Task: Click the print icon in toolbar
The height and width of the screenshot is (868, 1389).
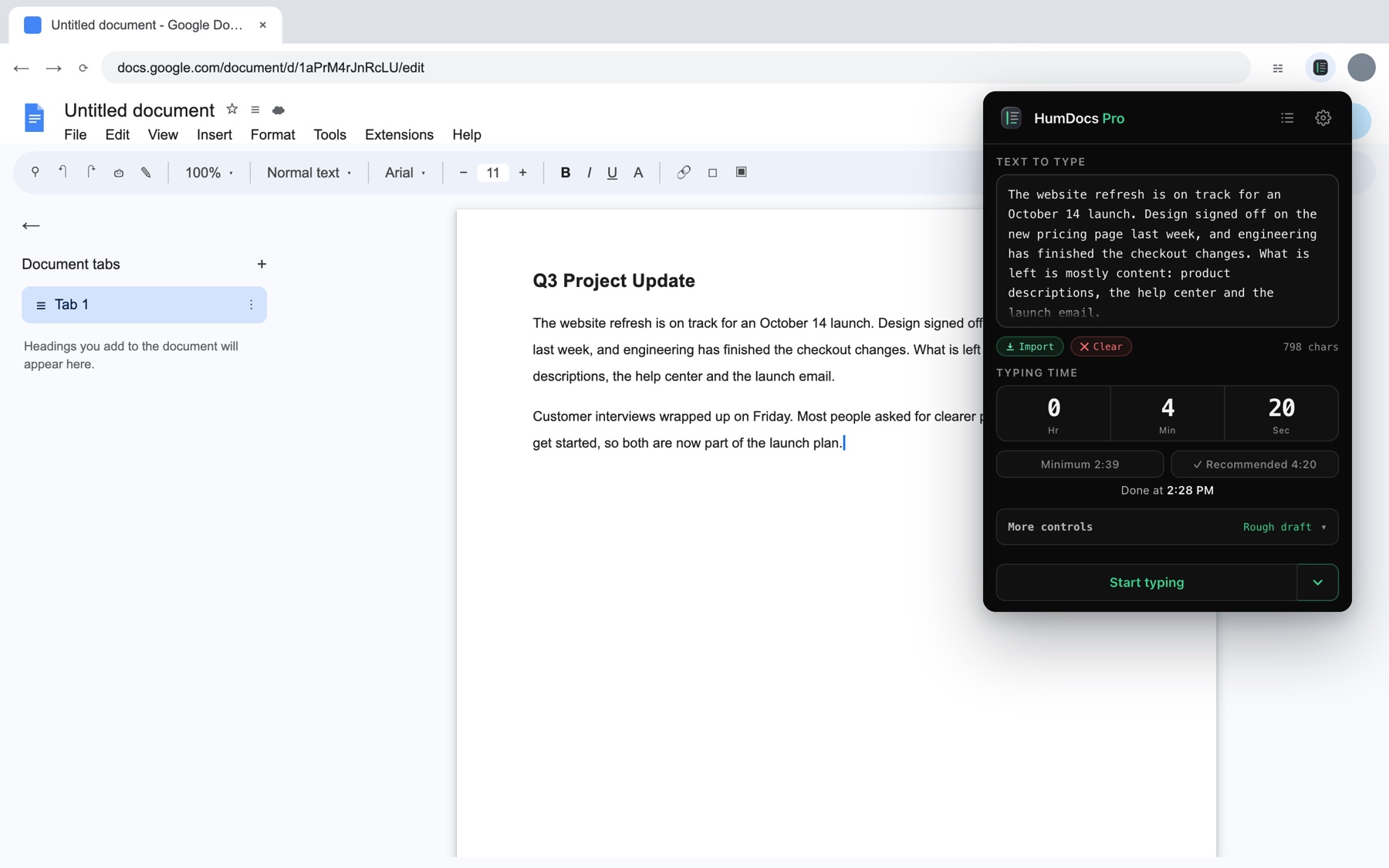Action: 118,172
